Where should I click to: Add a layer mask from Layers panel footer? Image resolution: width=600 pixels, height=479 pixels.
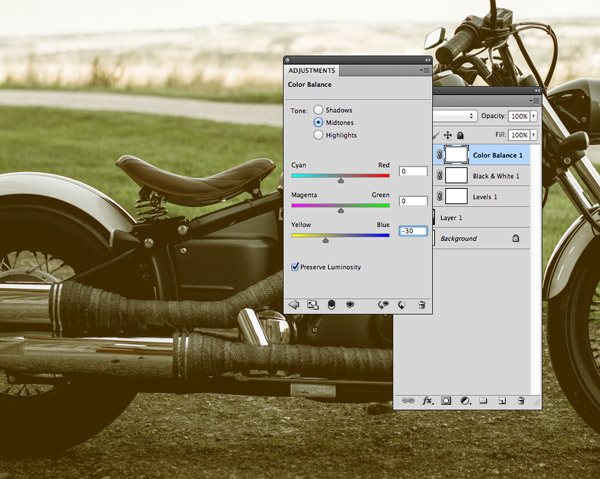coord(447,400)
